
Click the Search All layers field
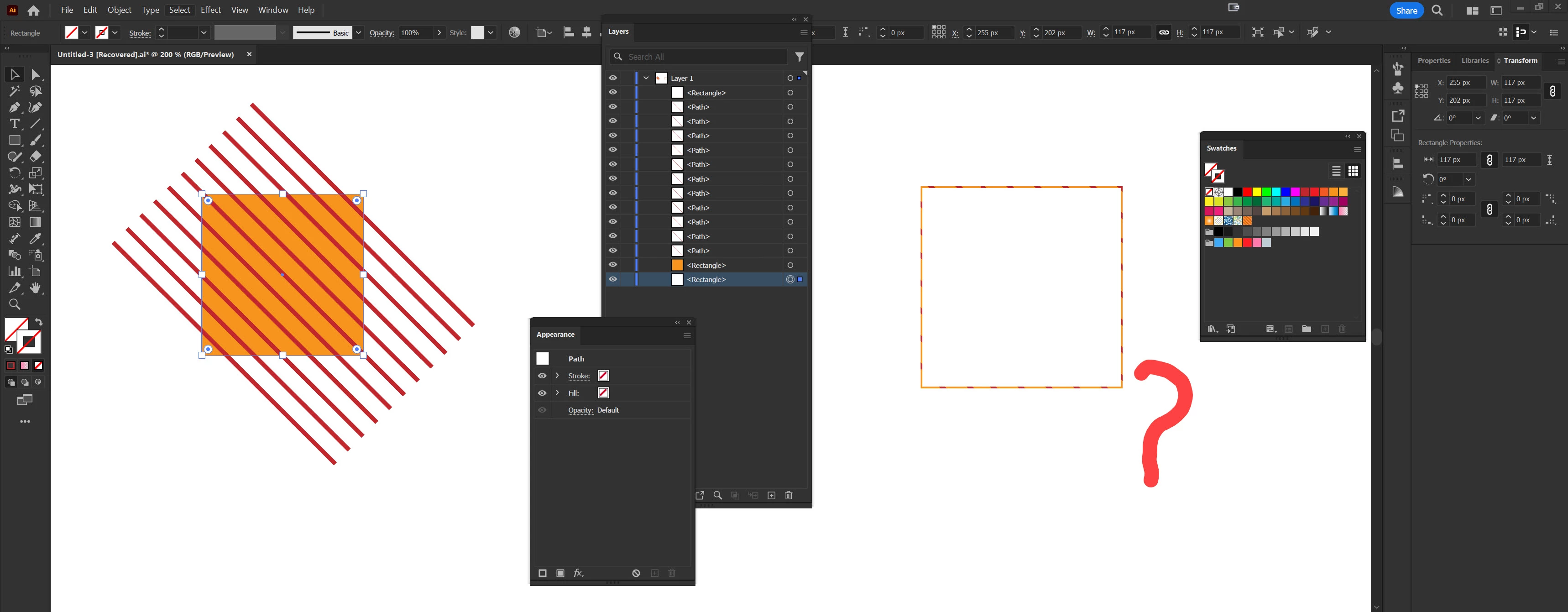(700, 57)
